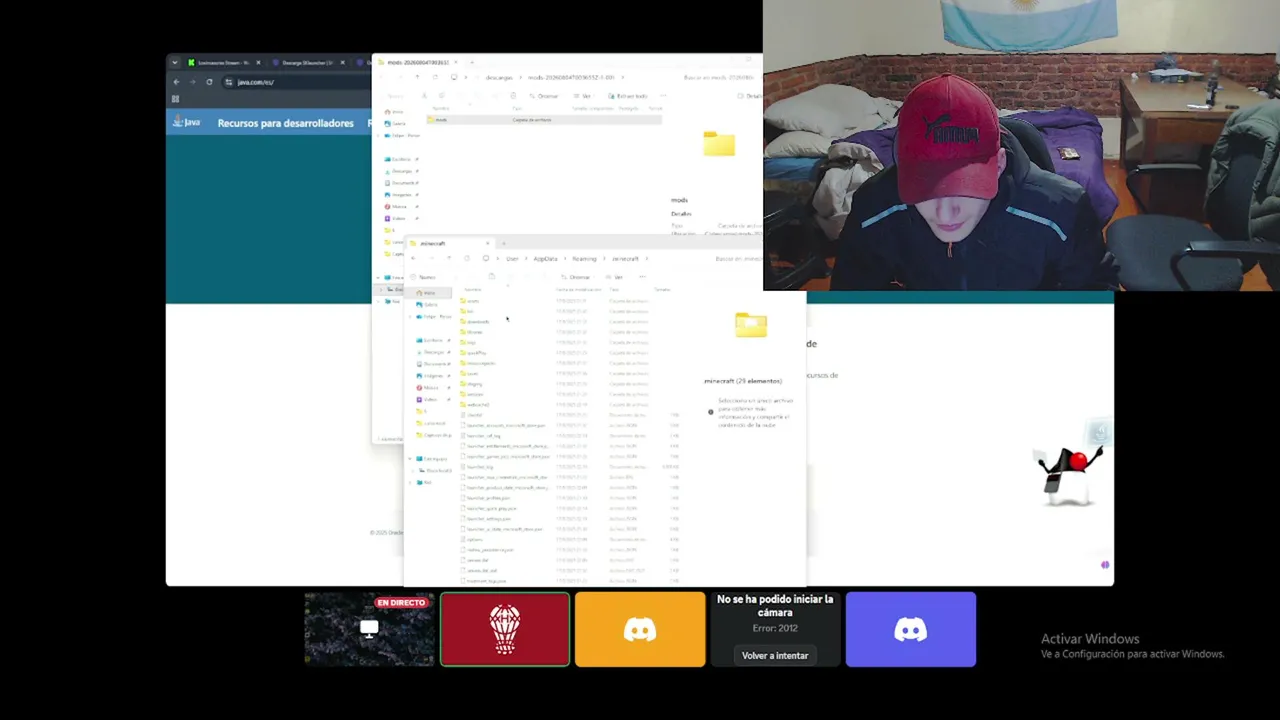Select the mods folder row
The image size is (1280, 720).
pos(545,120)
